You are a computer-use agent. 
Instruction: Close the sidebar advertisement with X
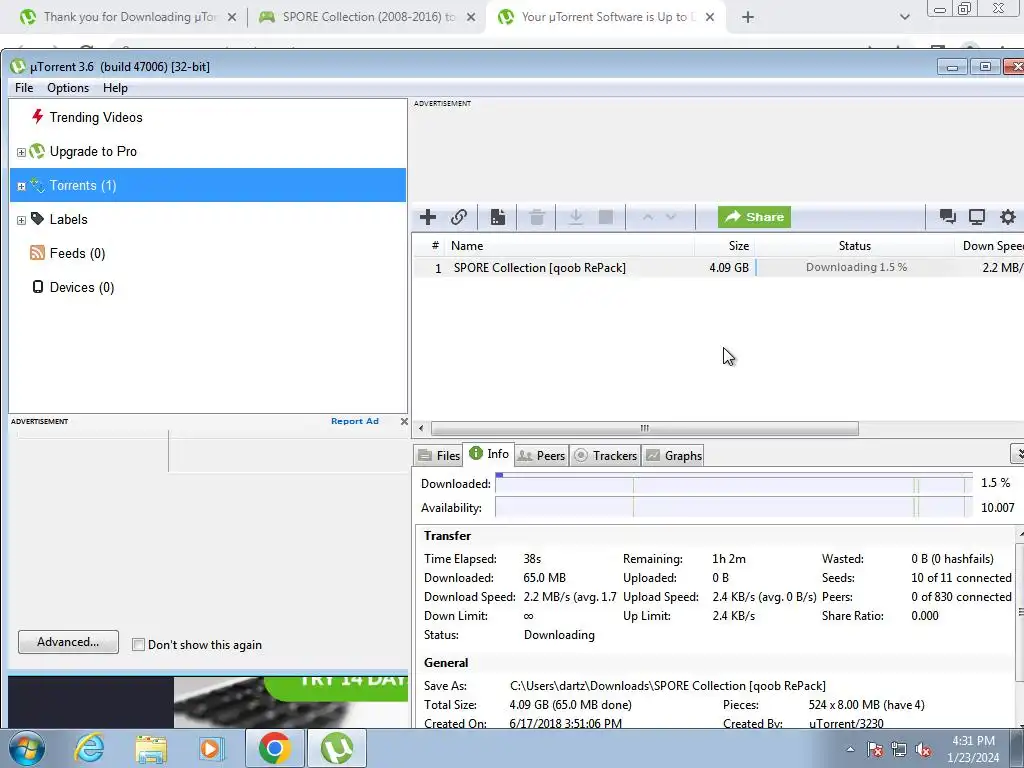coord(404,421)
